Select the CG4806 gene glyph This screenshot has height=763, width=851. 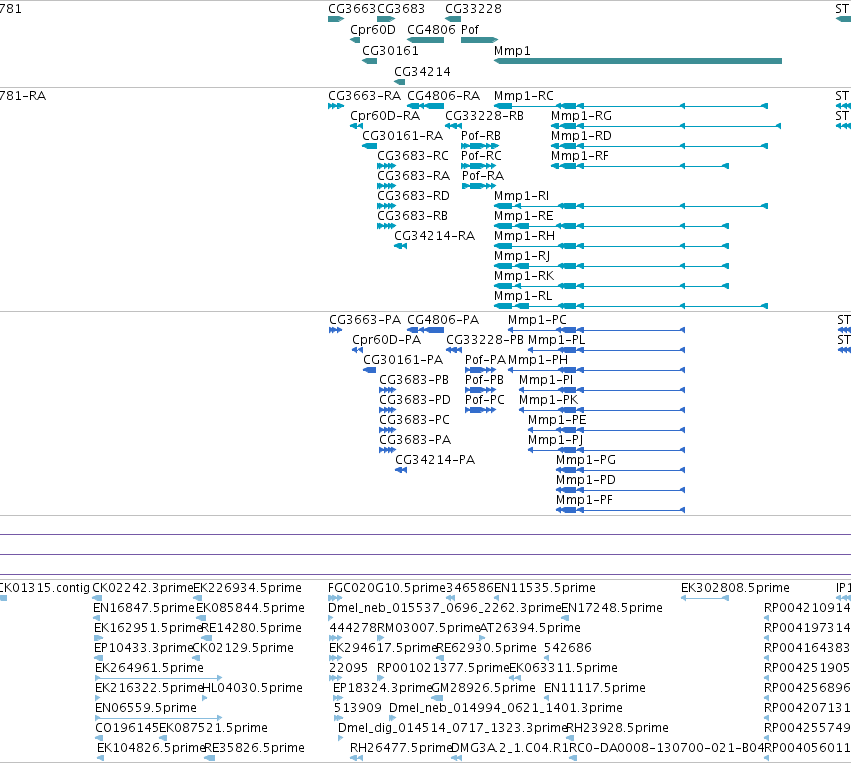coord(426,40)
